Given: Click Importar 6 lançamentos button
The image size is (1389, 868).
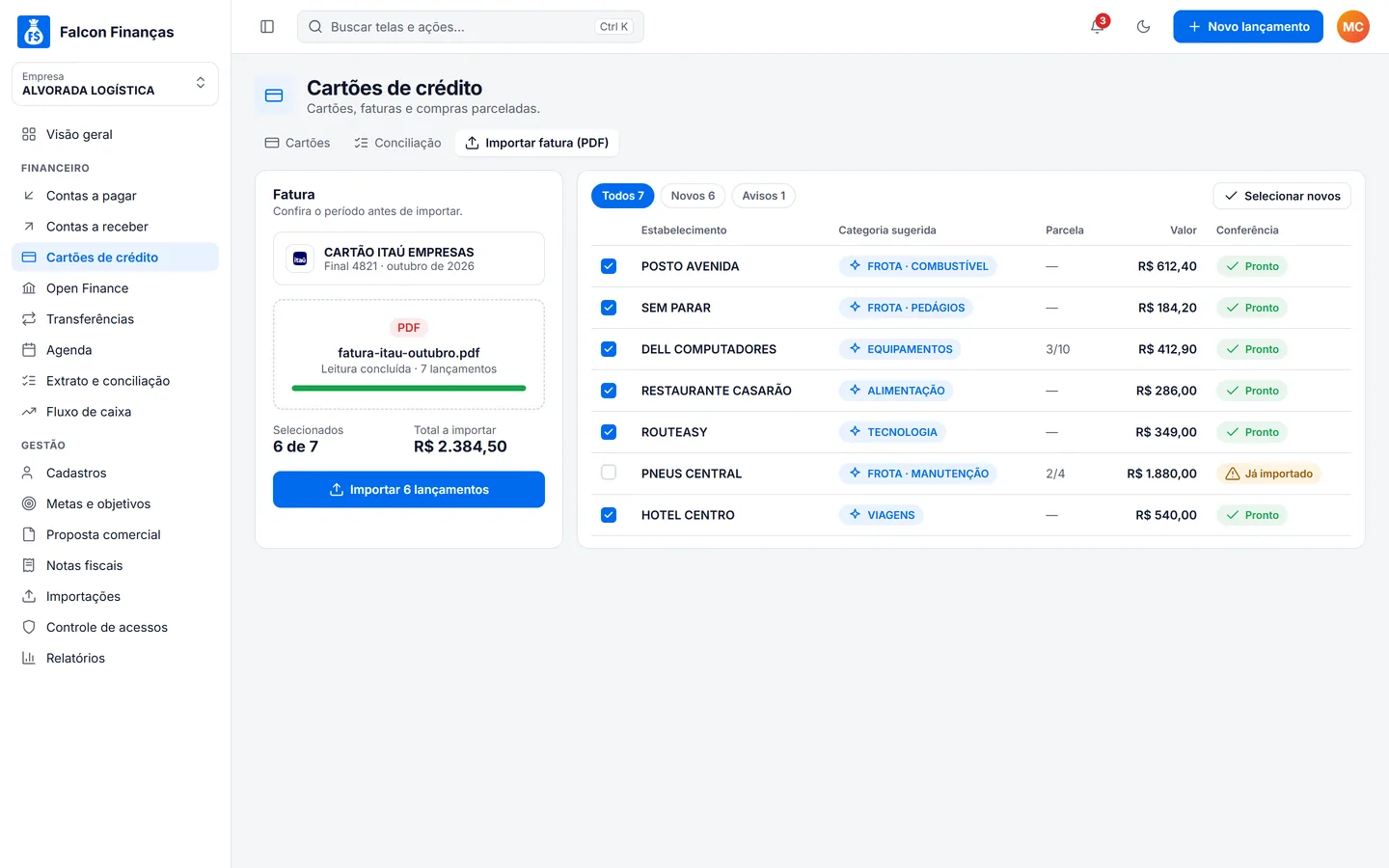Looking at the screenshot, I should pos(409,490).
